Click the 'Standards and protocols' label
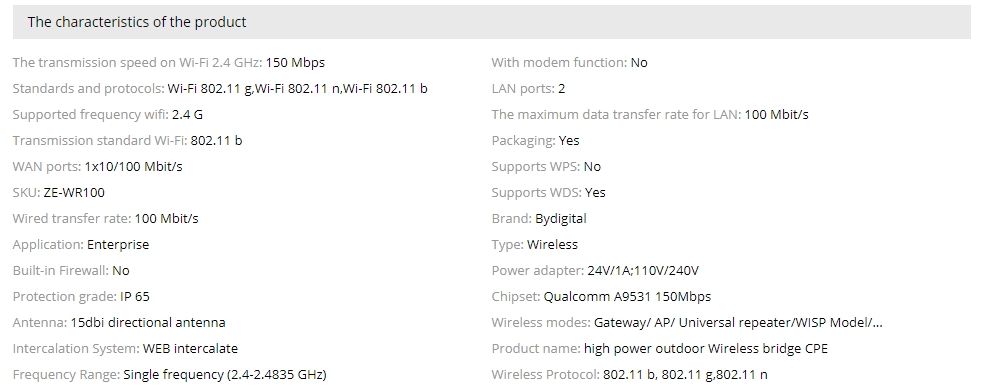The width and height of the screenshot is (984, 389). [x=88, y=88]
